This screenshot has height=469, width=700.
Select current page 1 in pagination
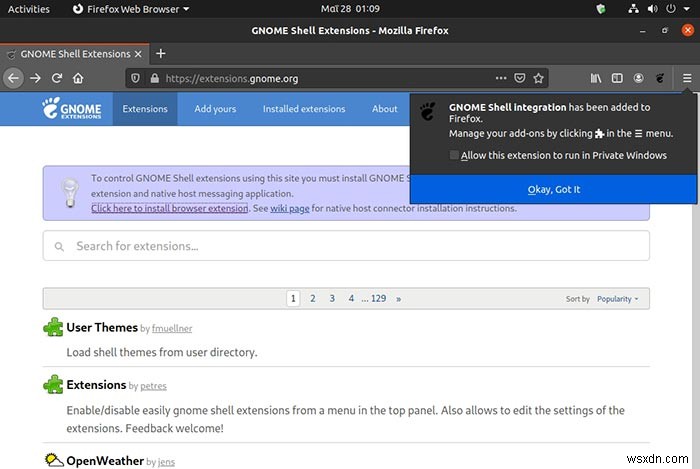tap(293, 299)
